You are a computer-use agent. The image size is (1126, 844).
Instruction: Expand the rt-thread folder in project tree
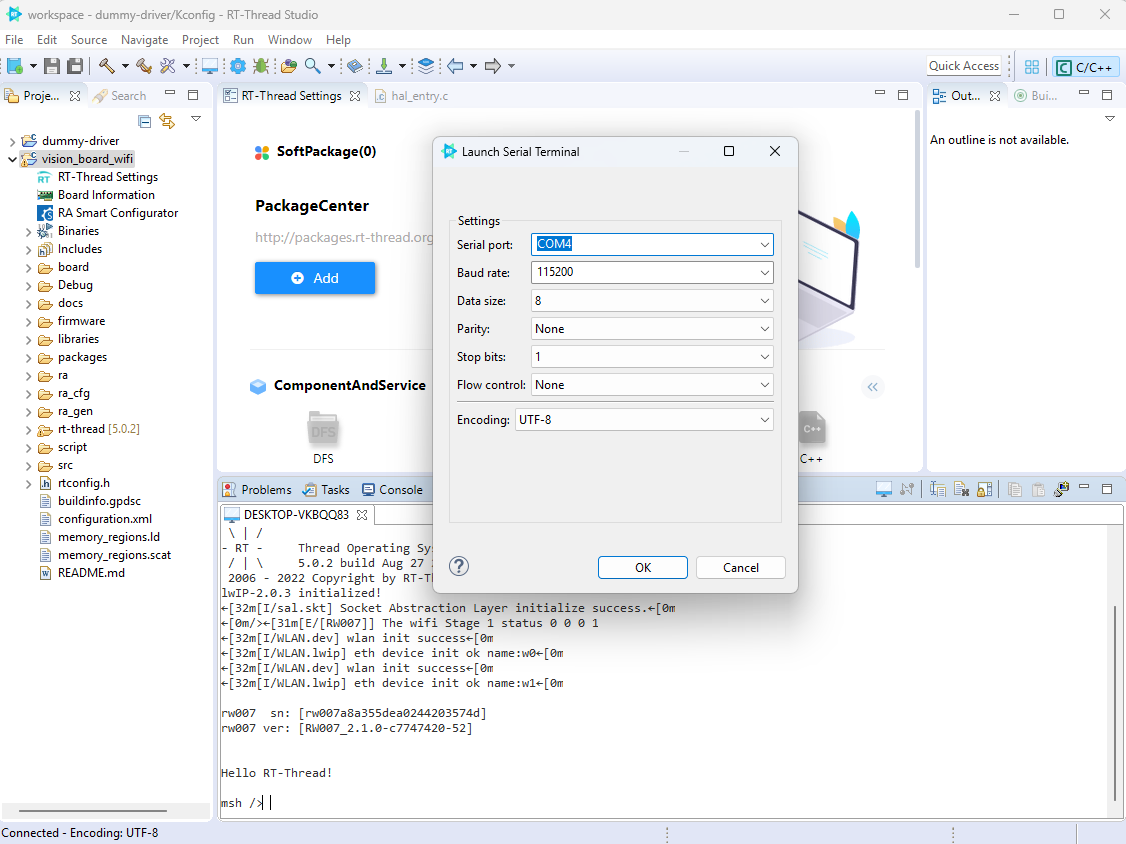[x=27, y=429]
